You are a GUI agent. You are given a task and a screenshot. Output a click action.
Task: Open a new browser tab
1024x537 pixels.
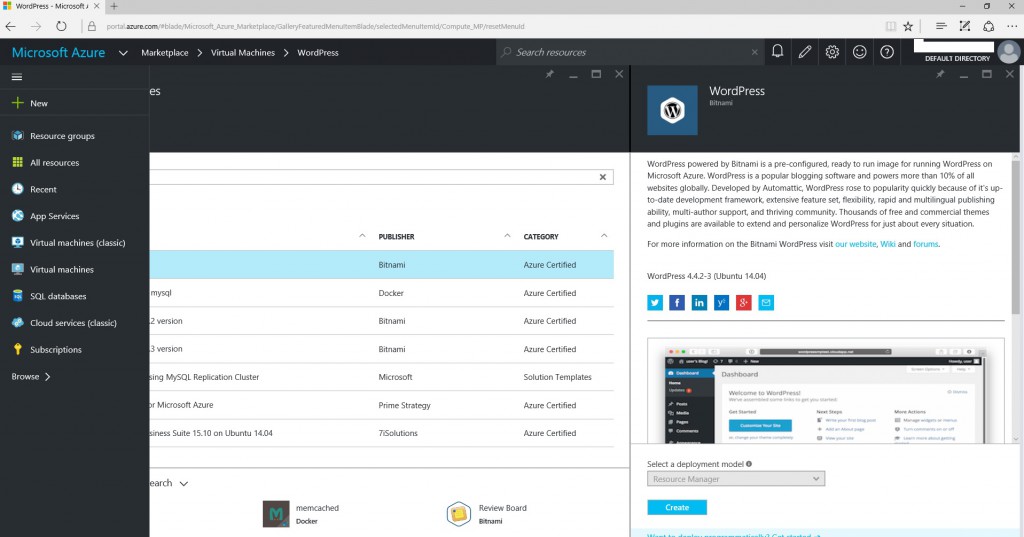[x=114, y=6]
